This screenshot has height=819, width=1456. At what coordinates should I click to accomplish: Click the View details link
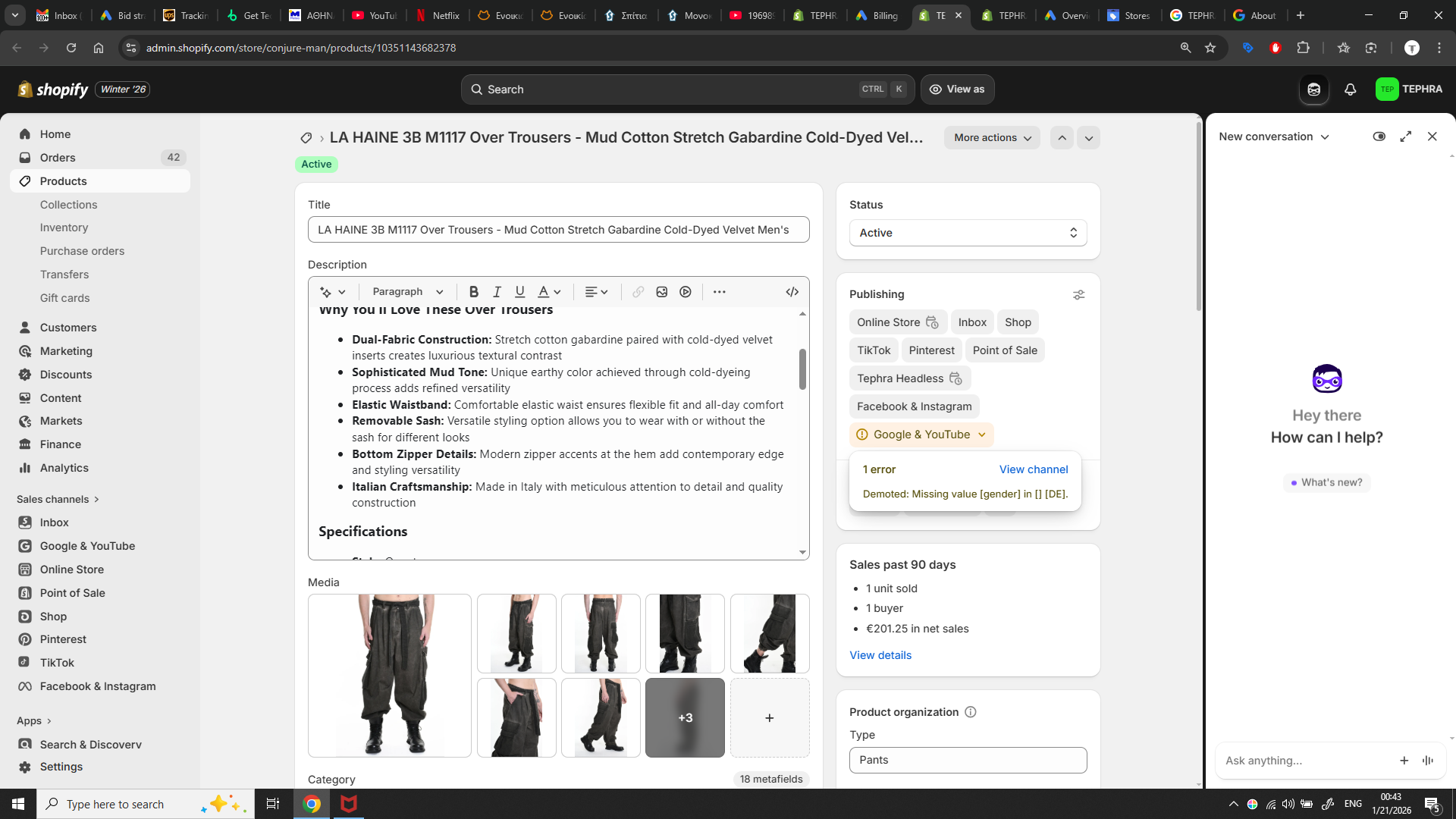pyautogui.click(x=880, y=655)
